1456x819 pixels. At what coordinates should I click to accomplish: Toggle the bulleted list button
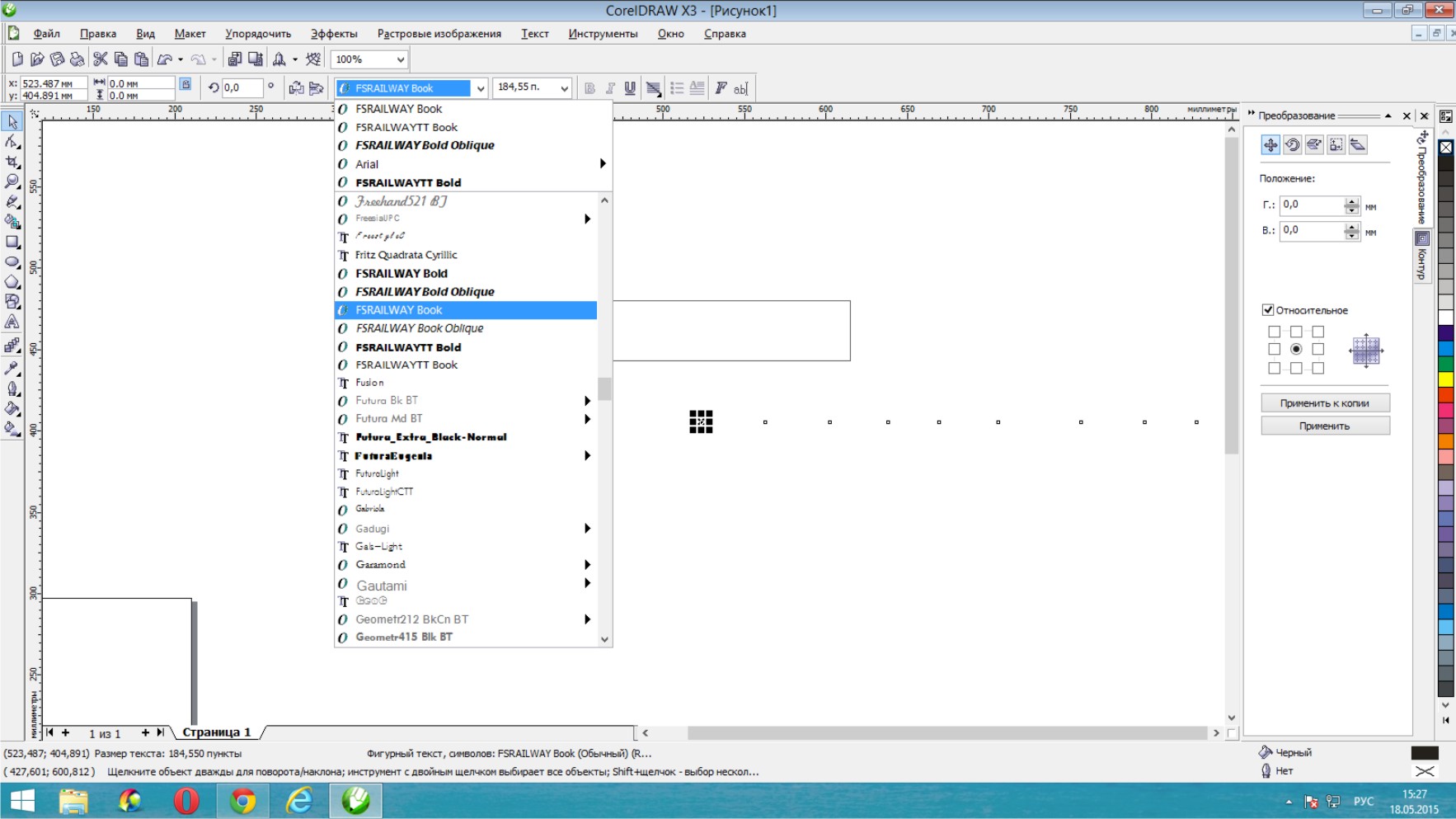(677, 88)
